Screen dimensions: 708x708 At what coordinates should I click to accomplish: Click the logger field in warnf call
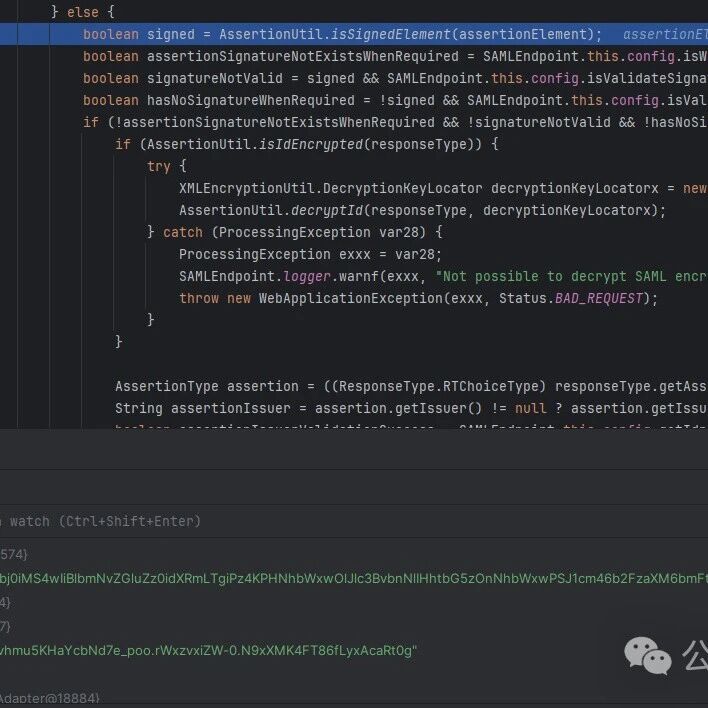[307, 276]
